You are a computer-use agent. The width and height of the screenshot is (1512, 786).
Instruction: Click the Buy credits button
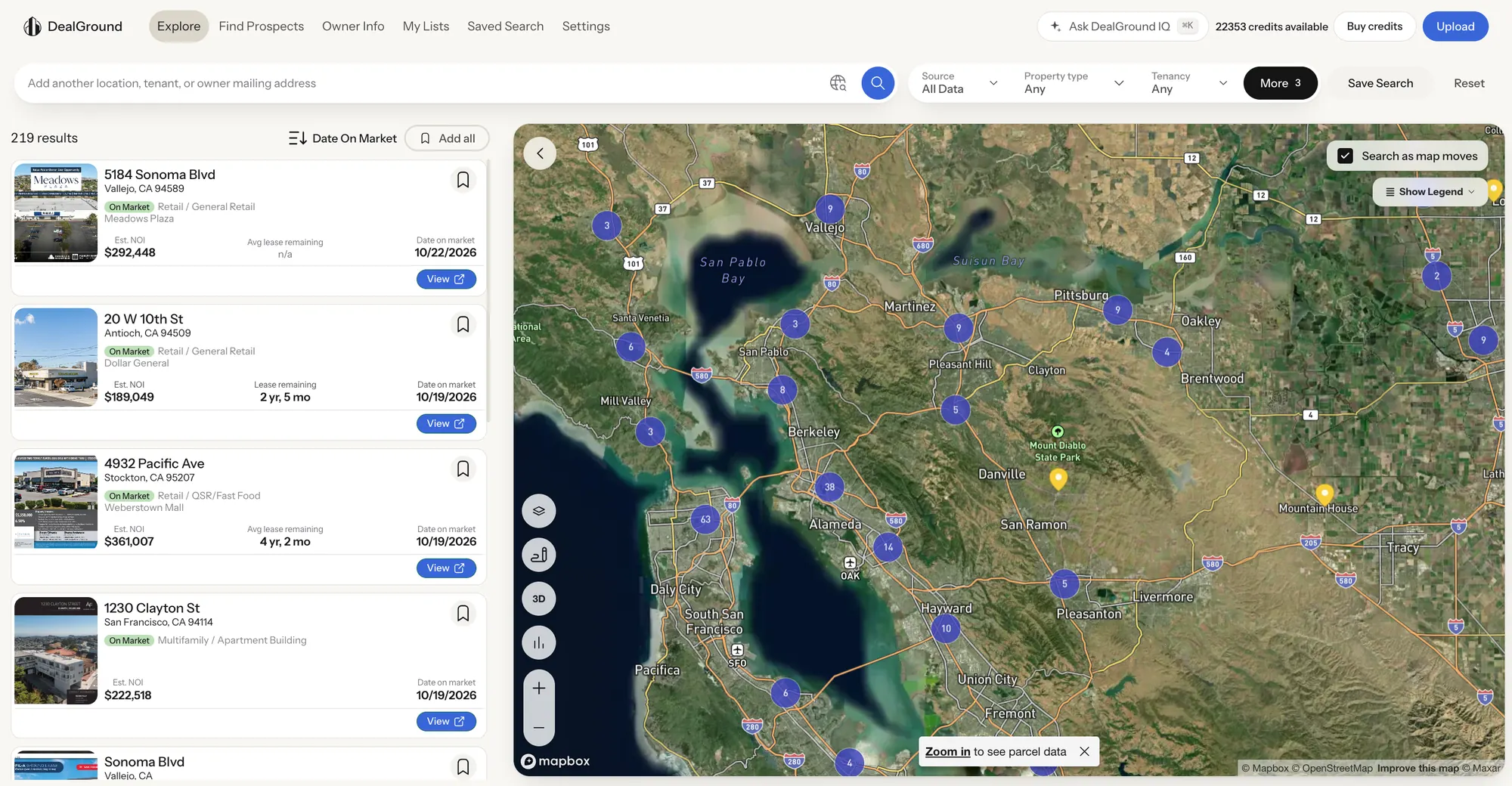tap(1374, 26)
